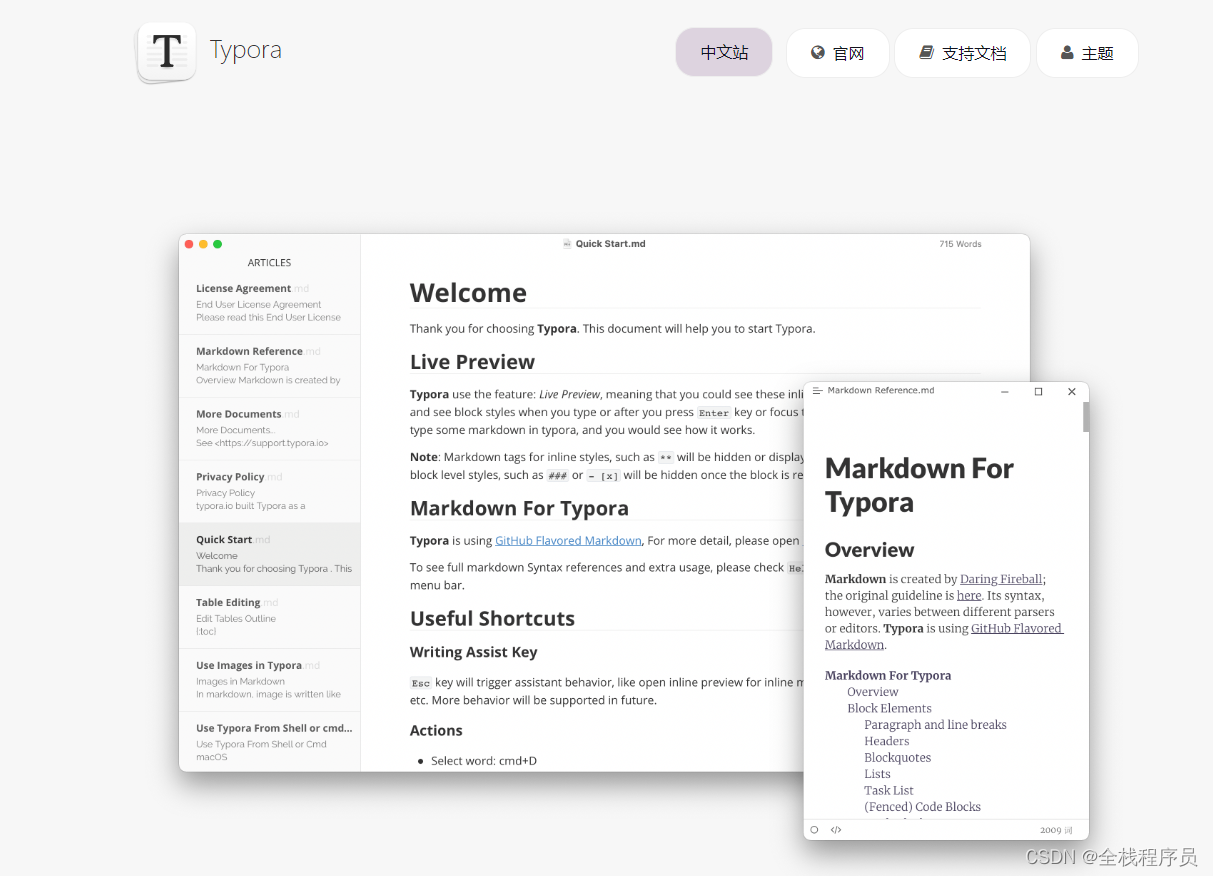Click the Welcome heading
The width and height of the screenshot is (1213, 876).
(468, 293)
